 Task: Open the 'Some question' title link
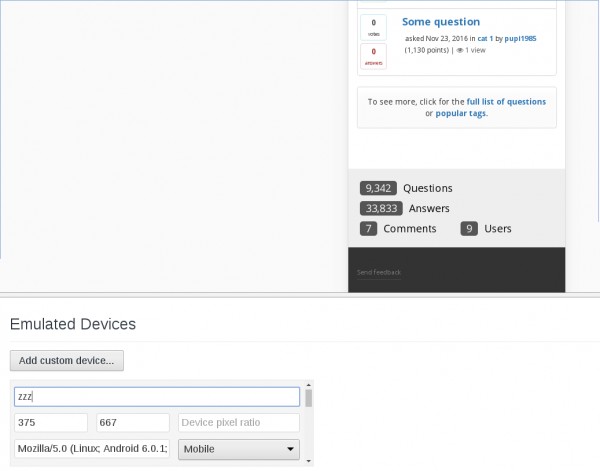pyautogui.click(x=441, y=22)
